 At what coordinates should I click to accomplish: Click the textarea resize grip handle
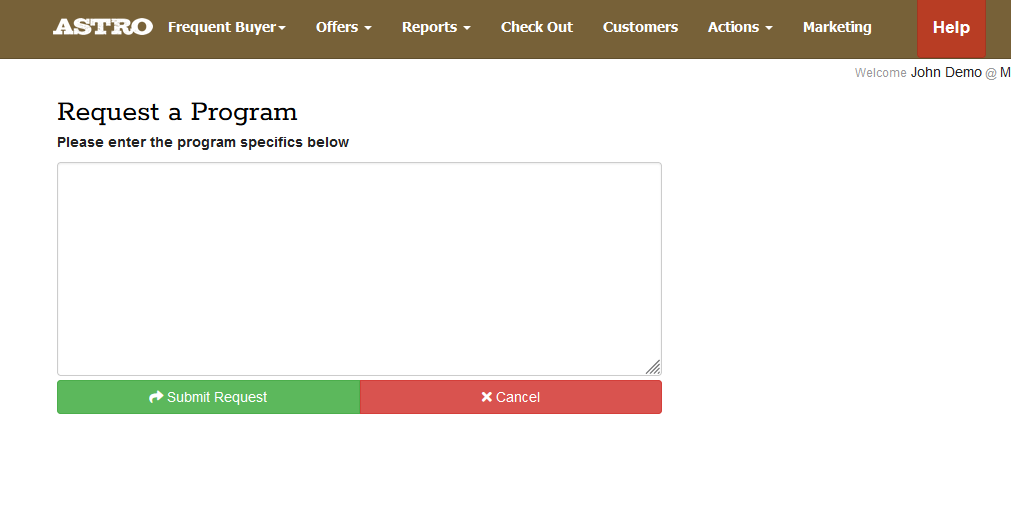(652, 367)
